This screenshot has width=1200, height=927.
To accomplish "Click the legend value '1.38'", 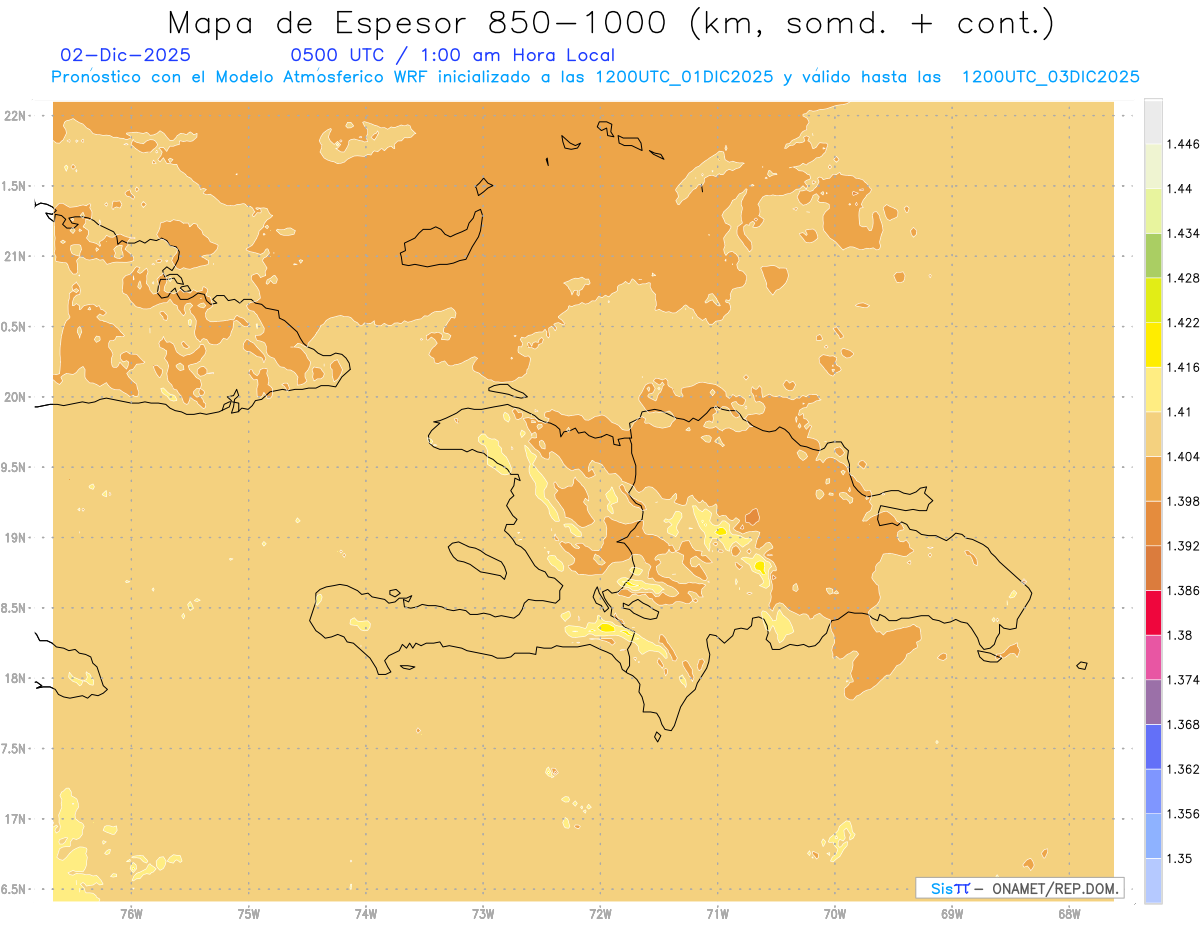I will coord(1179,635).
